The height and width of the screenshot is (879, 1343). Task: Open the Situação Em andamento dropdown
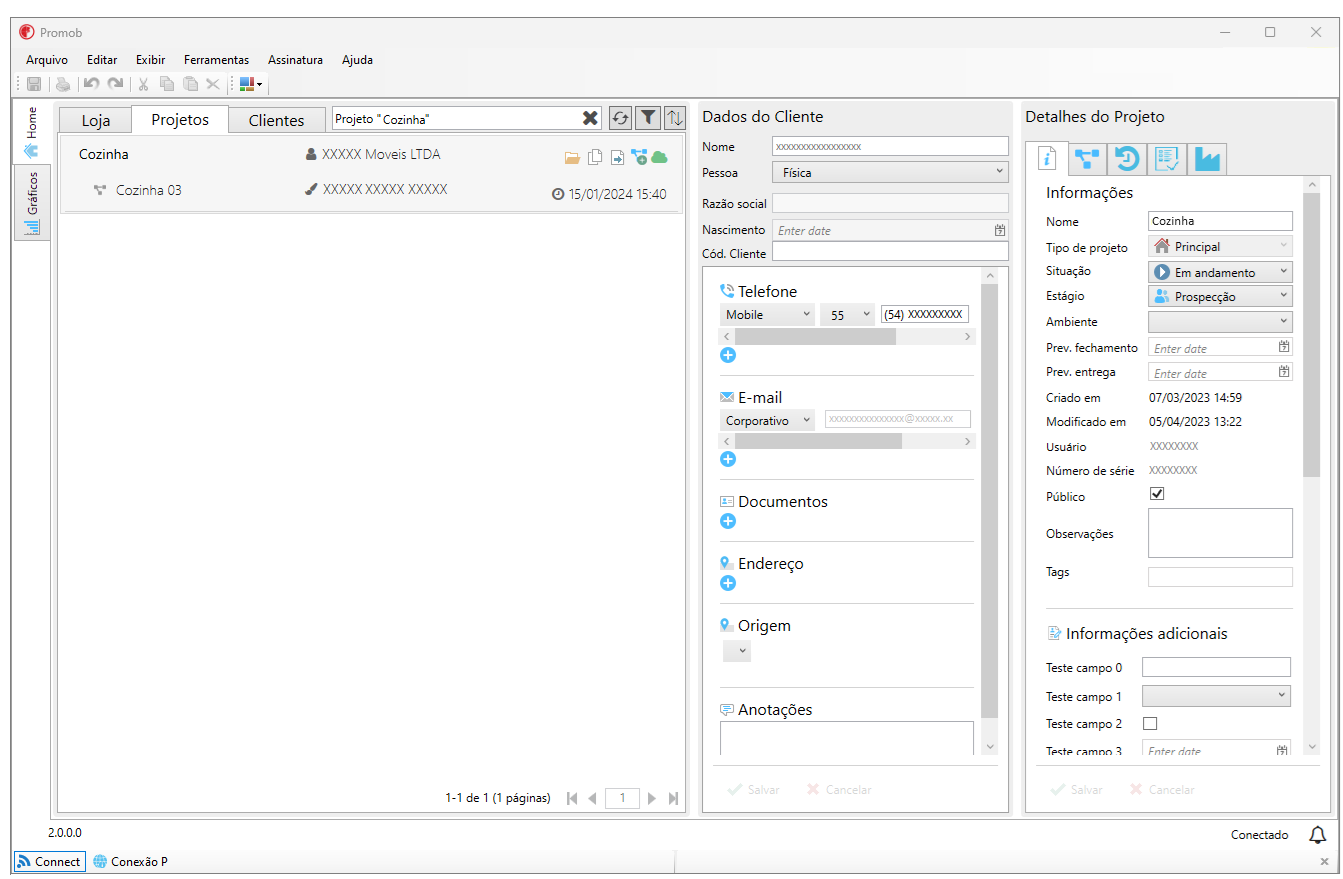[x=1220, y=272]
